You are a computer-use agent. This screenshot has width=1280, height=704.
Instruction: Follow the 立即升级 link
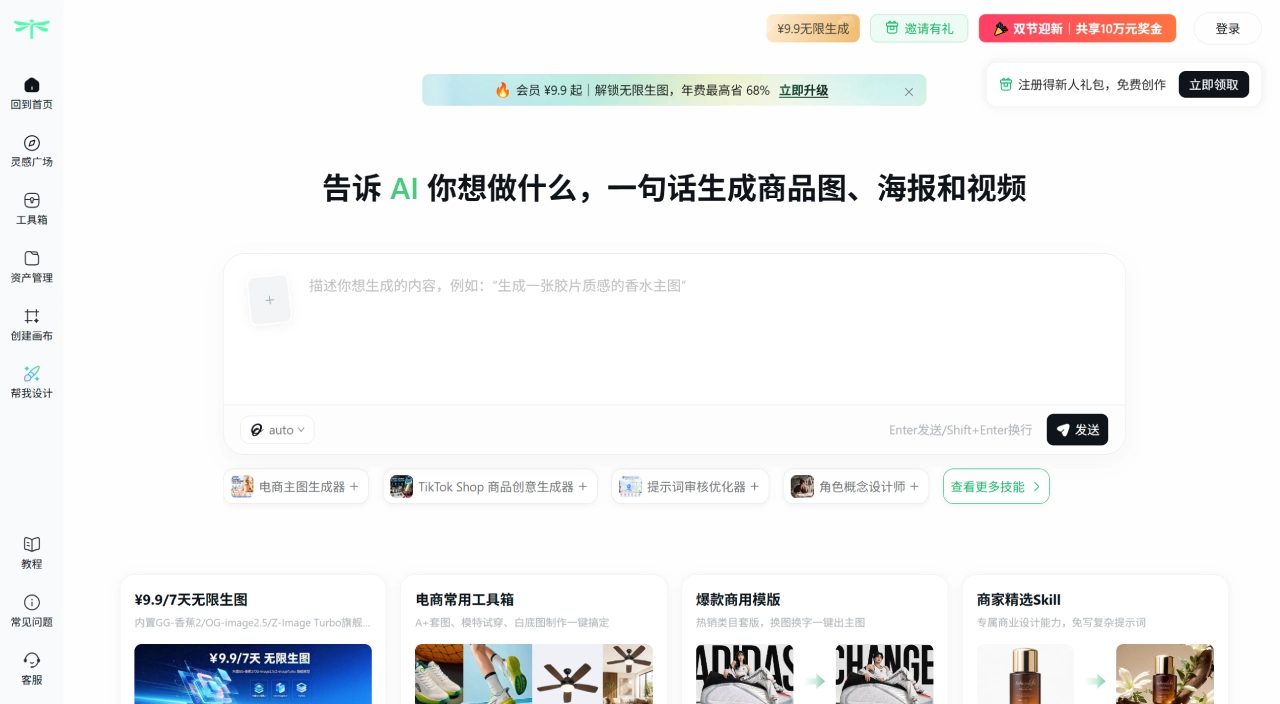click(804, 90)
